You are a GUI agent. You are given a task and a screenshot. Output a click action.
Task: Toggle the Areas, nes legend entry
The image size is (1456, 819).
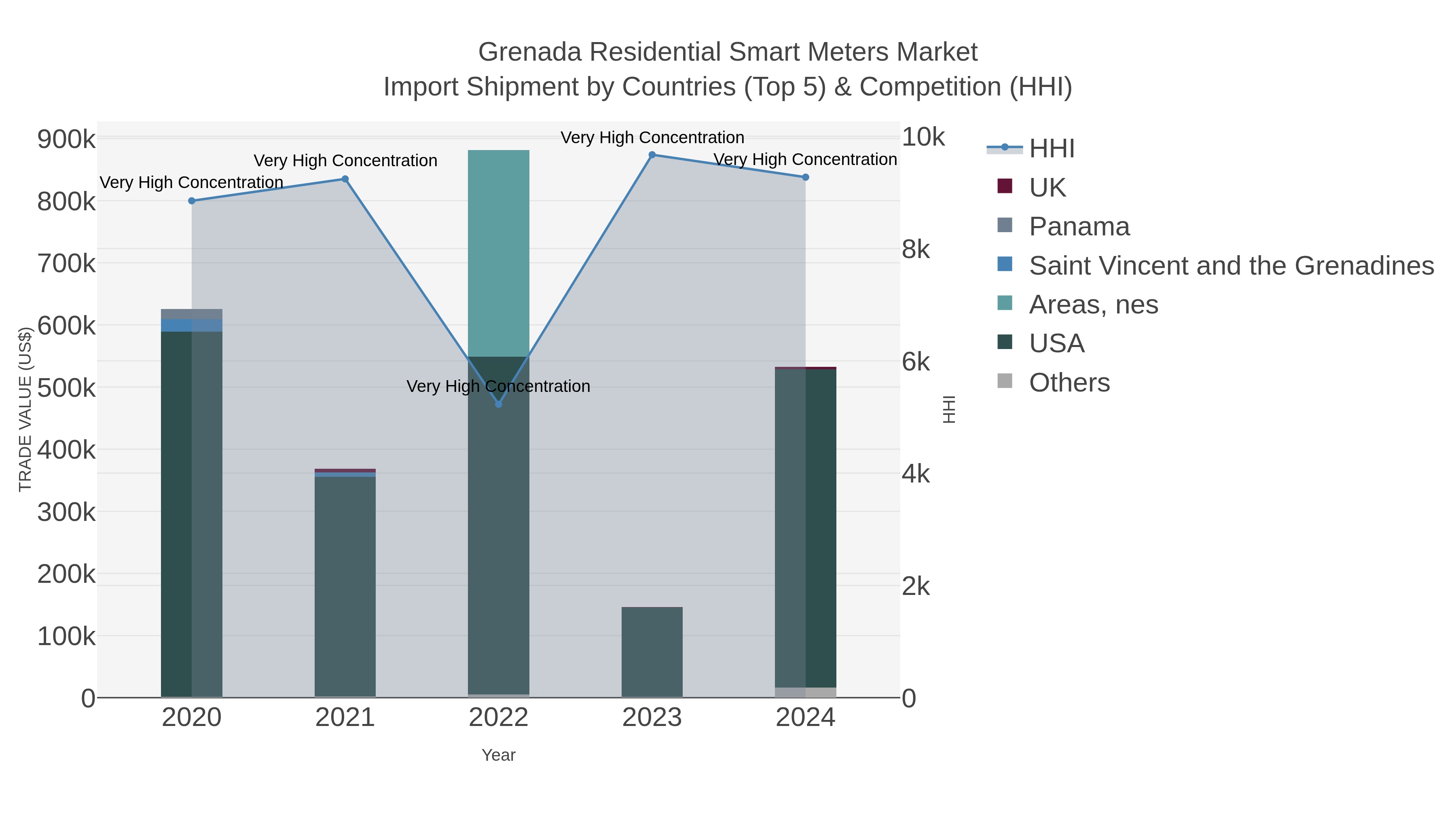click(x=1078, y=305)
